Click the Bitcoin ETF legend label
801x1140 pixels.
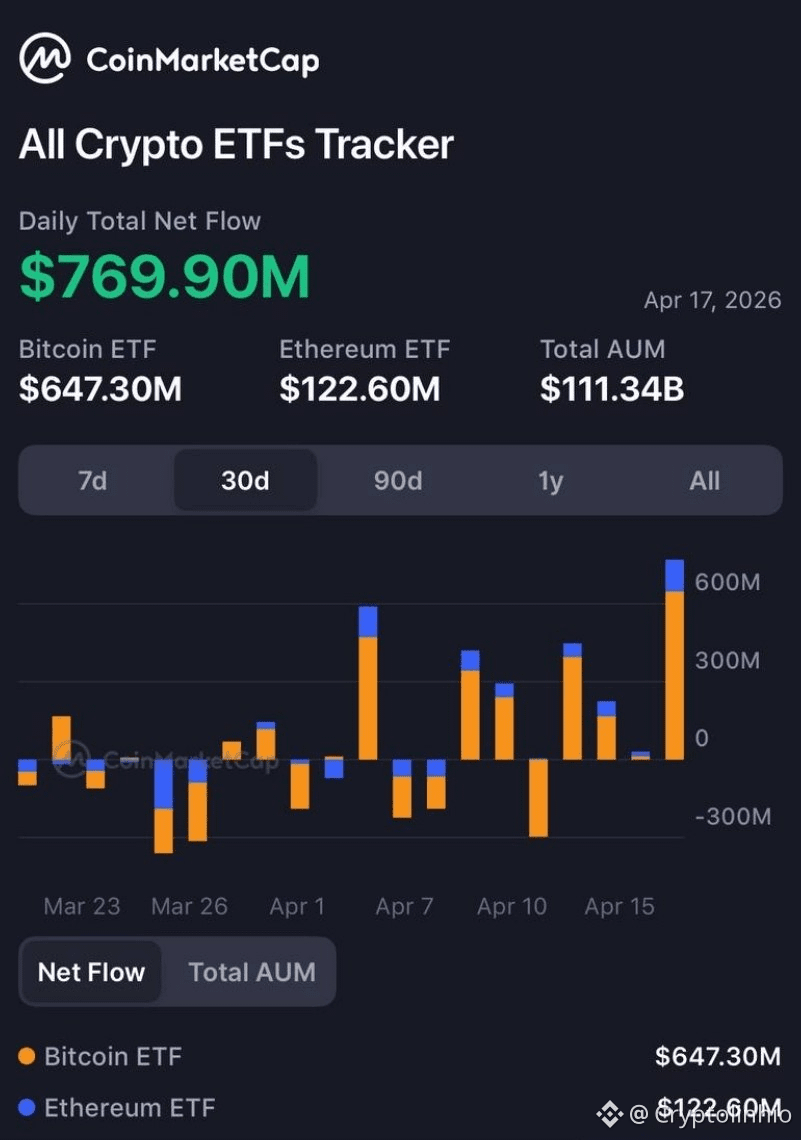tap(113, 1056)
